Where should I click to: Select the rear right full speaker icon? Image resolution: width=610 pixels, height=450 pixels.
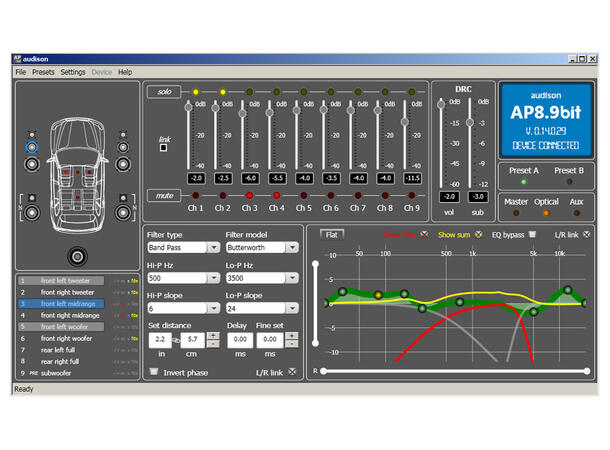click(x=123, y=212)
